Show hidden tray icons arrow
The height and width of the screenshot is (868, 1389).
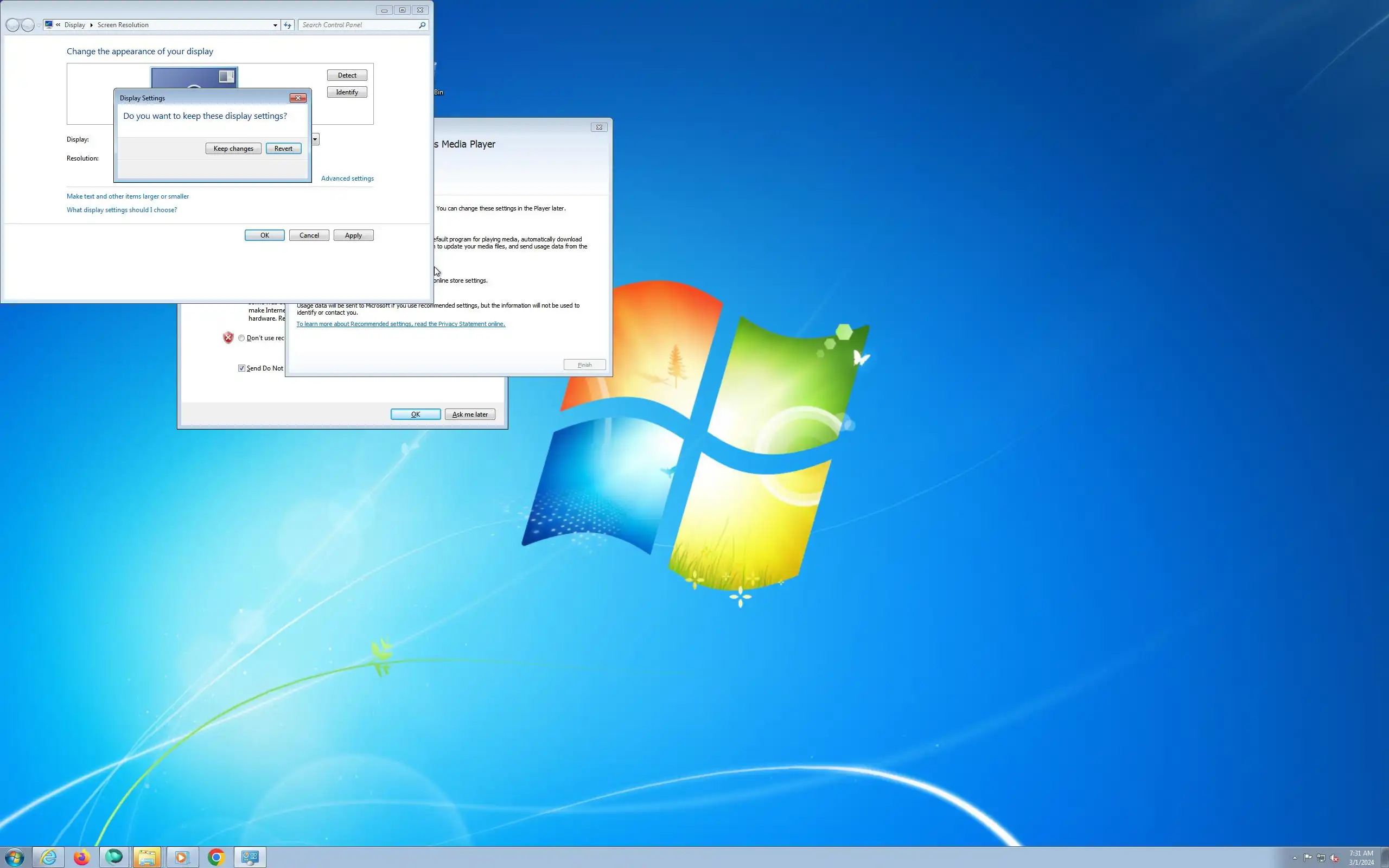coord(1294,858)
